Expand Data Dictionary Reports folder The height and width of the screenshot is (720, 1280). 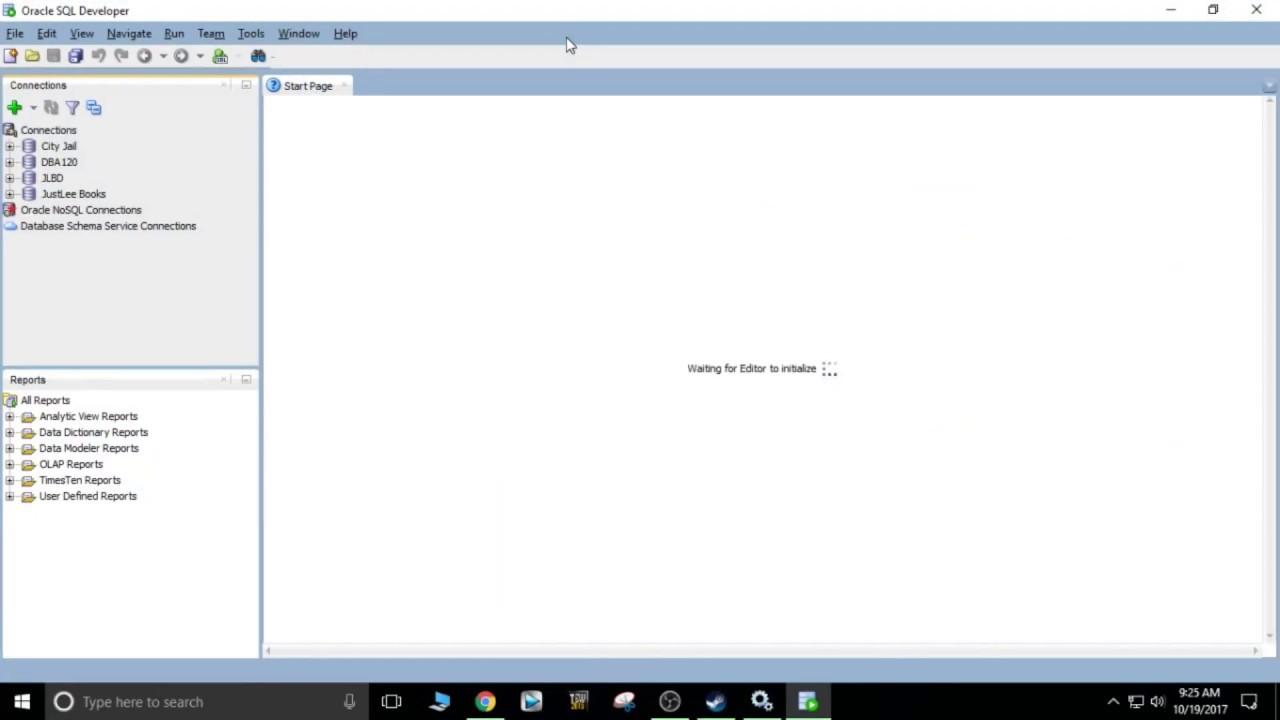[x=10, y=432]
